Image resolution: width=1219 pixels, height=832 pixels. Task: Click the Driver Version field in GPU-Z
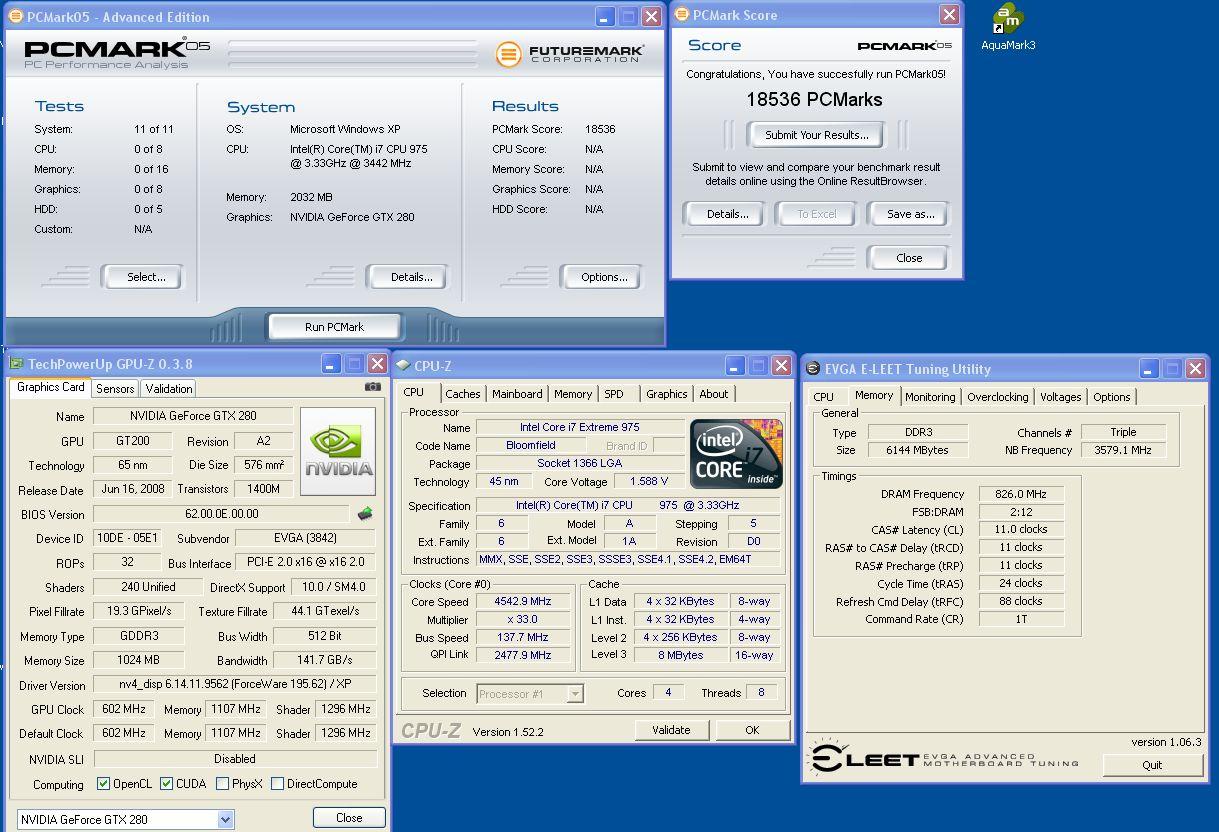click(235, 685)
